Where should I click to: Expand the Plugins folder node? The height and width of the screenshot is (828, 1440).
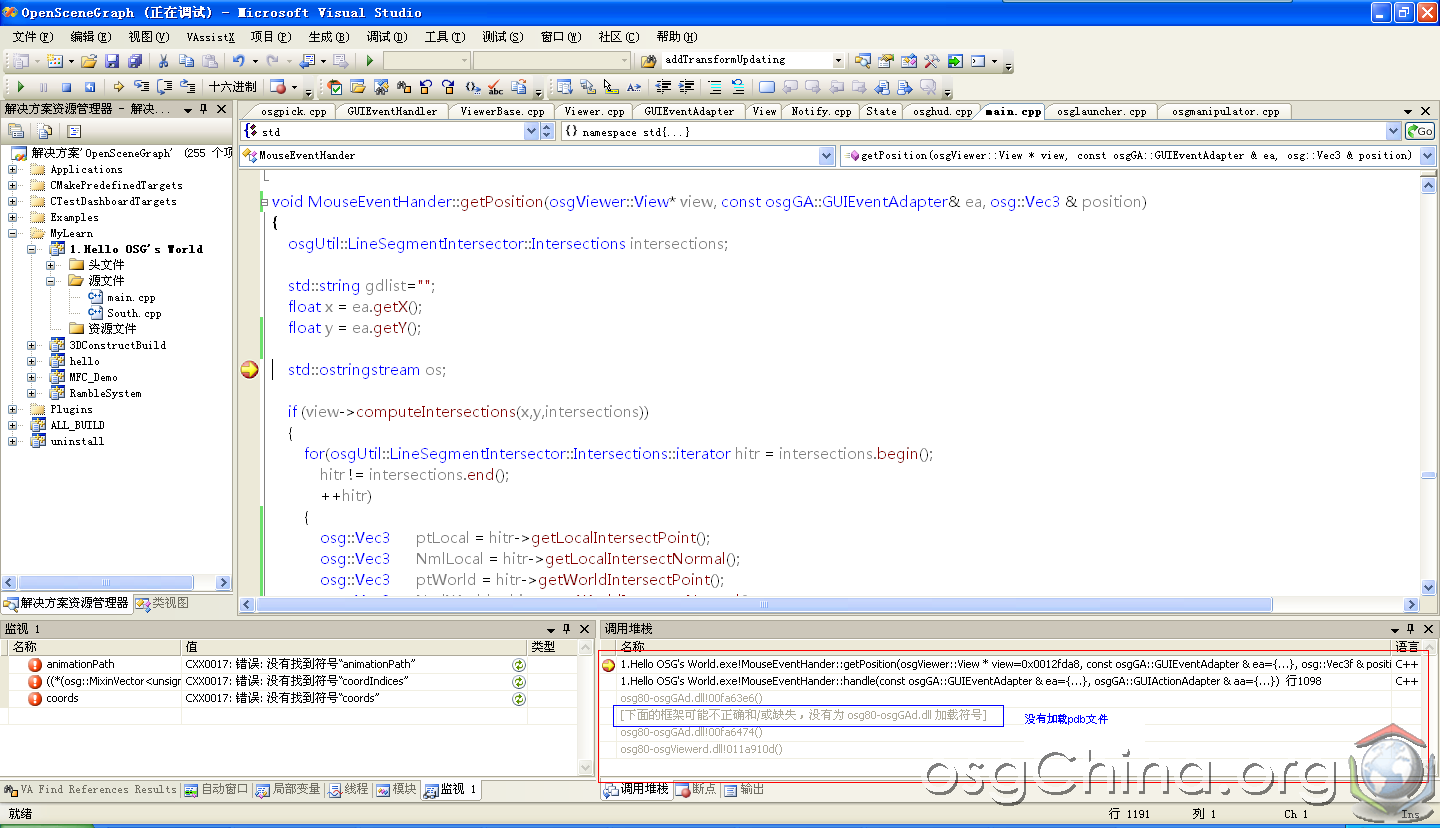click(x=13, y=409)
